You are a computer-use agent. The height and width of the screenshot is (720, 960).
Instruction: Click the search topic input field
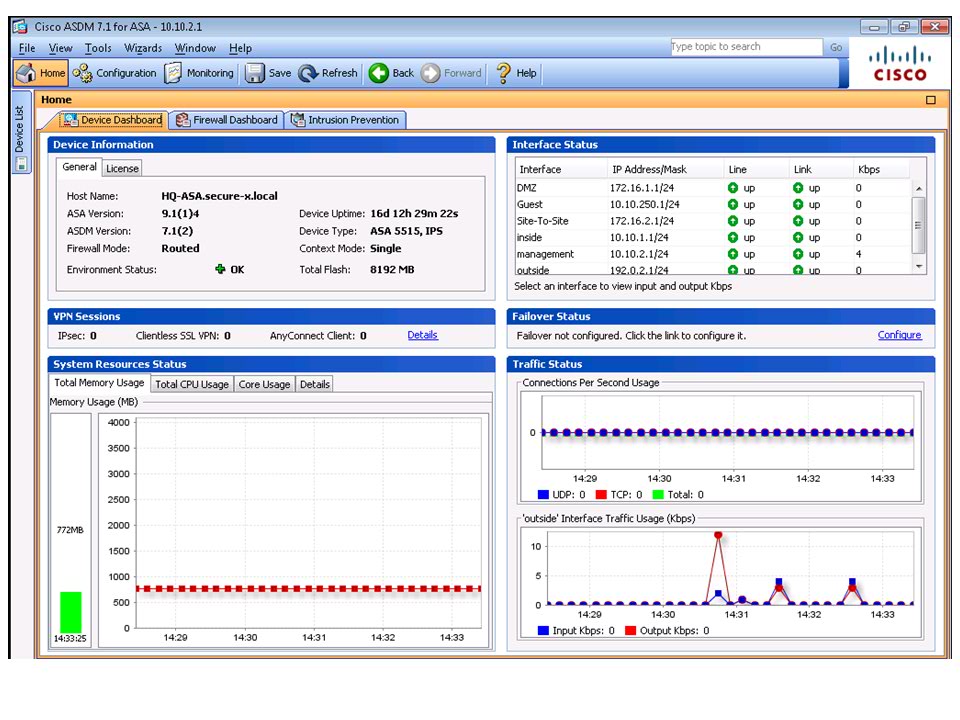click(744, 47)
